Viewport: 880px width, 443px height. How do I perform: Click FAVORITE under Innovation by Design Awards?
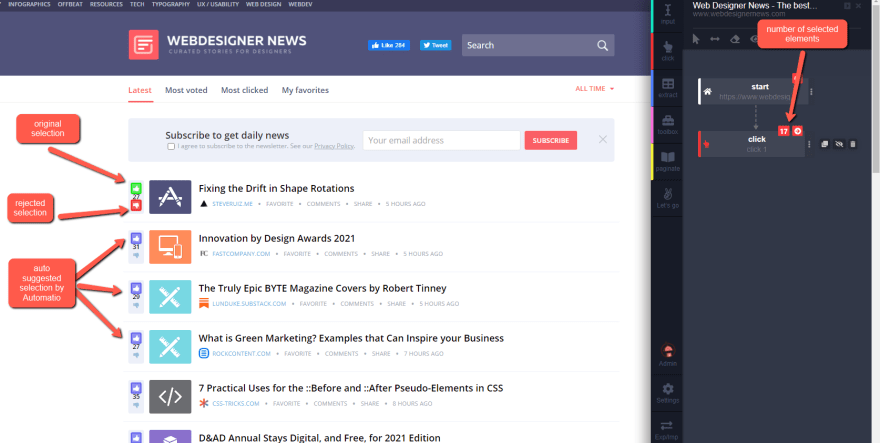[x=297, y=254]
